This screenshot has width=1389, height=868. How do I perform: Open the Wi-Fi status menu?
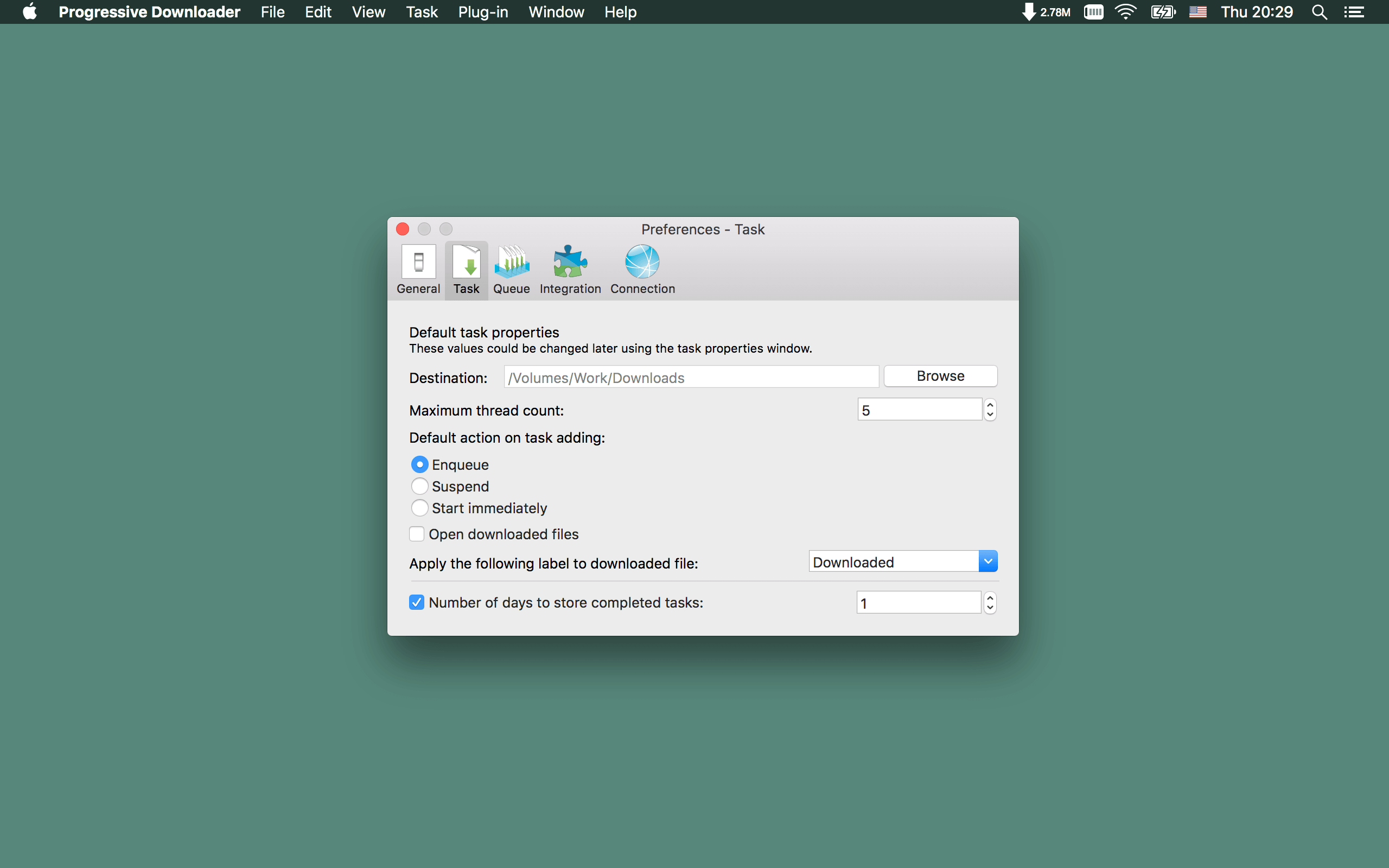[1125, 12]
